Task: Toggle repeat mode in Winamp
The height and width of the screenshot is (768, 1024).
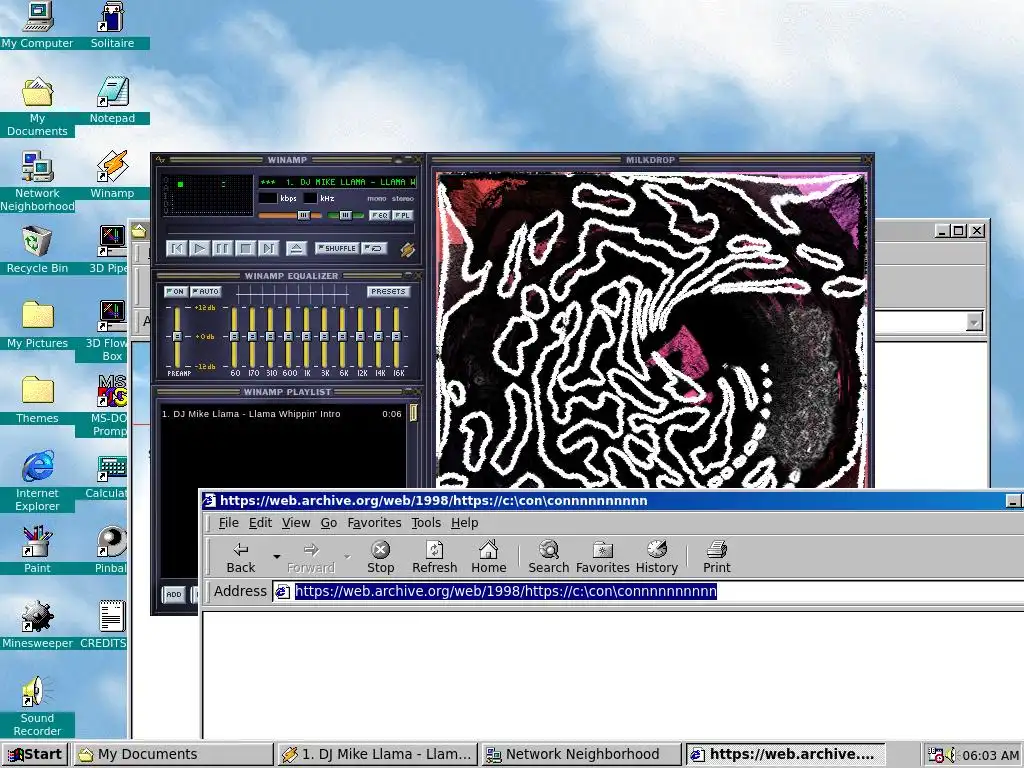Action: [375, 248]
